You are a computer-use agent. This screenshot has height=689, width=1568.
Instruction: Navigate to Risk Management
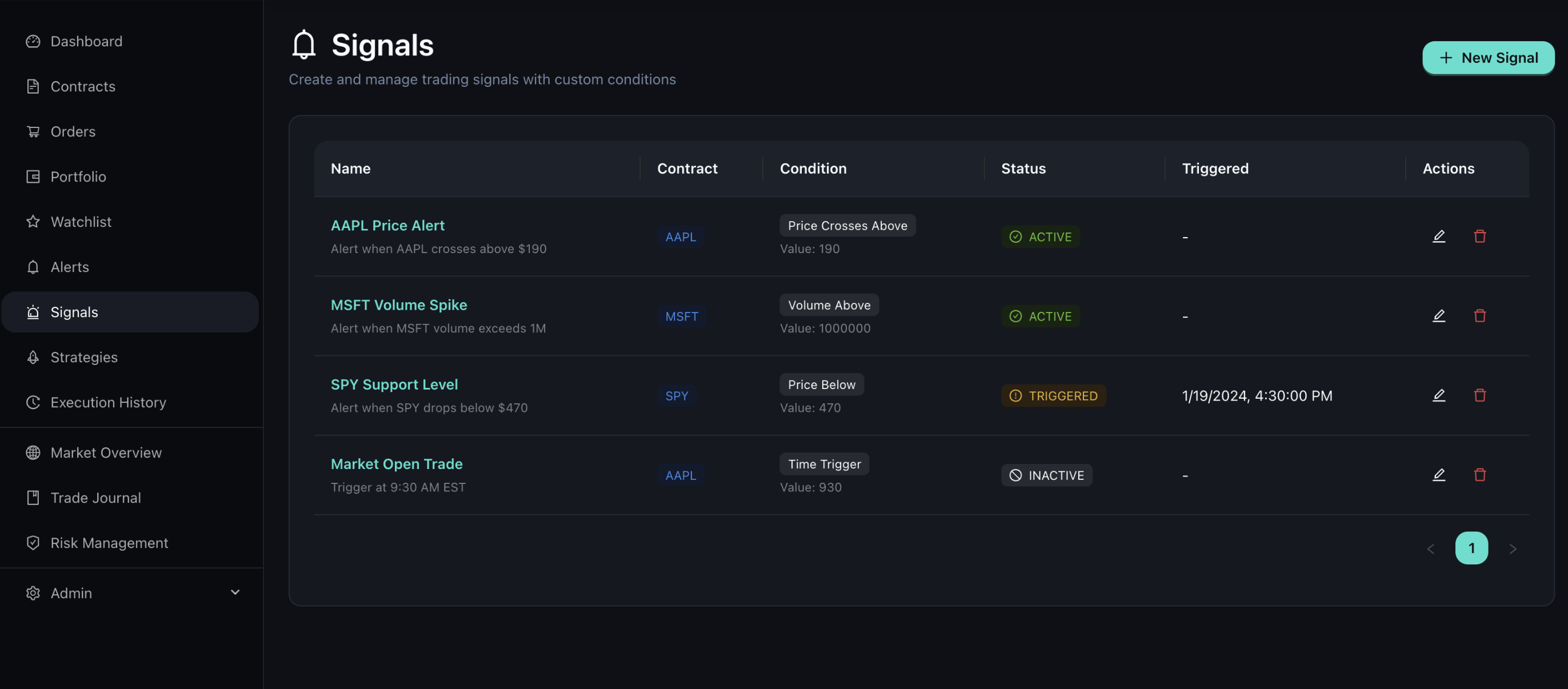tap(130, 542)
